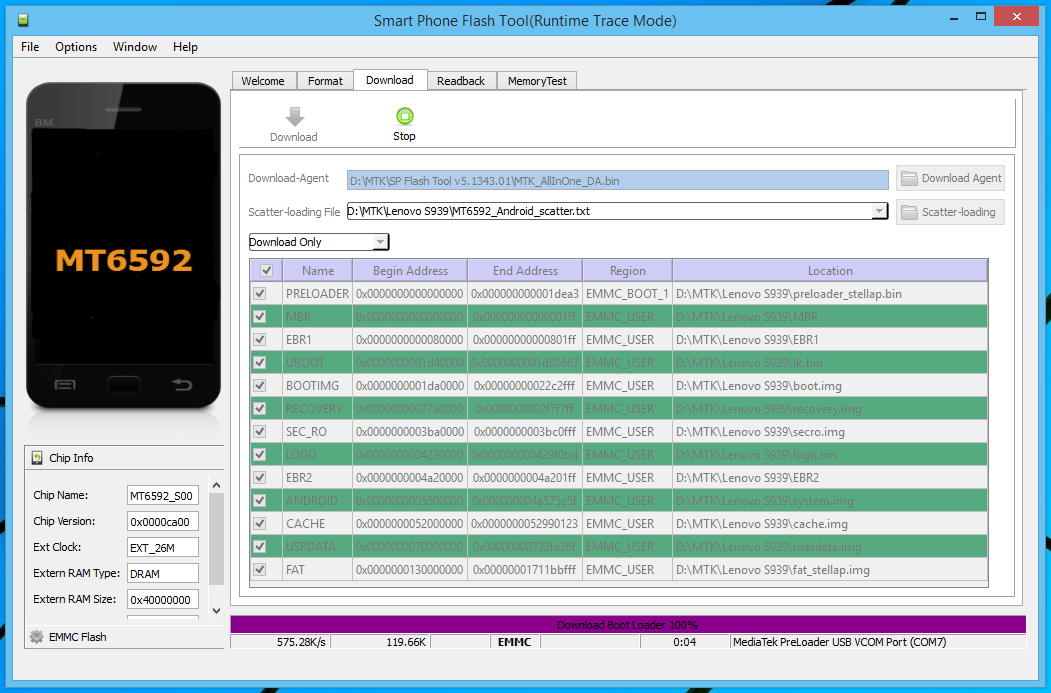The height and width of the screenshot is (693, 1051).
Task: Click the End Address column header
Action: point(526,271)
